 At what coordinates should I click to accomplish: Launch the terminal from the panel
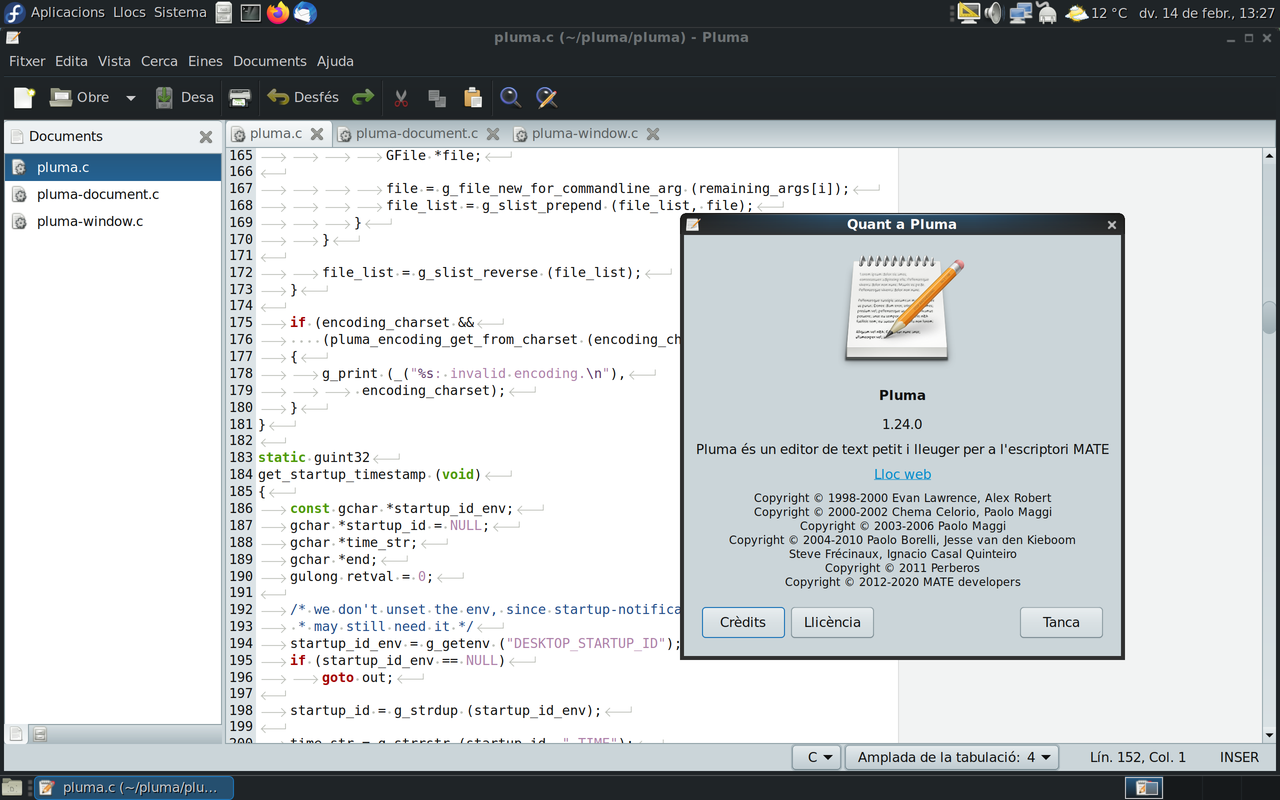point(250,12)
